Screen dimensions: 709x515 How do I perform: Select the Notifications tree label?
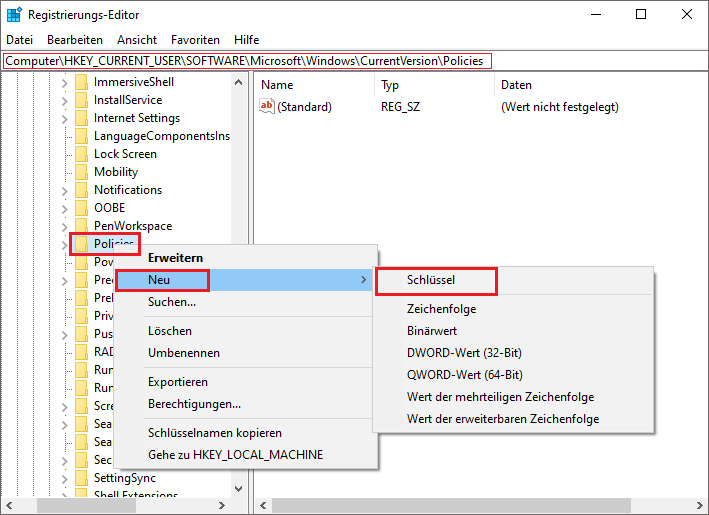[x=128, y=190]
